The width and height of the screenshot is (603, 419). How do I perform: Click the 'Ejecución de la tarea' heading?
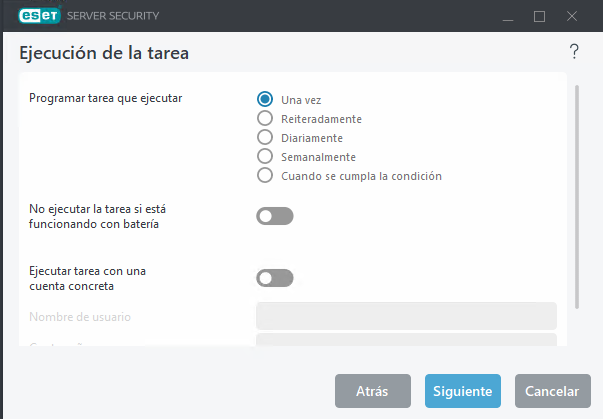(x=104, y=53)
